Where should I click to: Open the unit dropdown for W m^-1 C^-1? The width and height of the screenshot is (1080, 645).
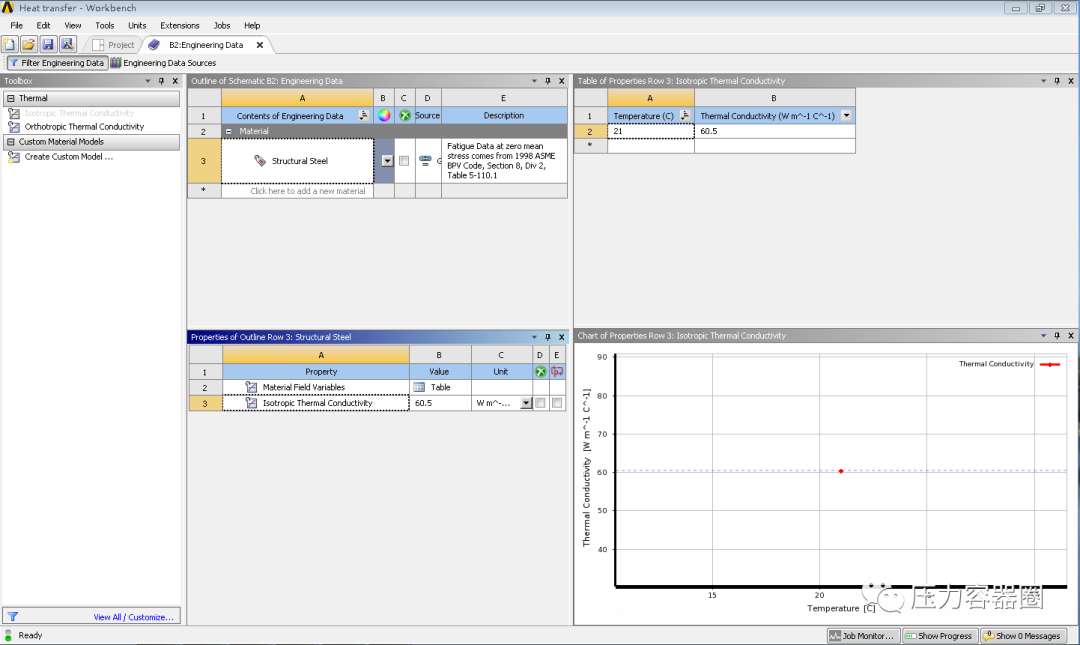point(525,401)
